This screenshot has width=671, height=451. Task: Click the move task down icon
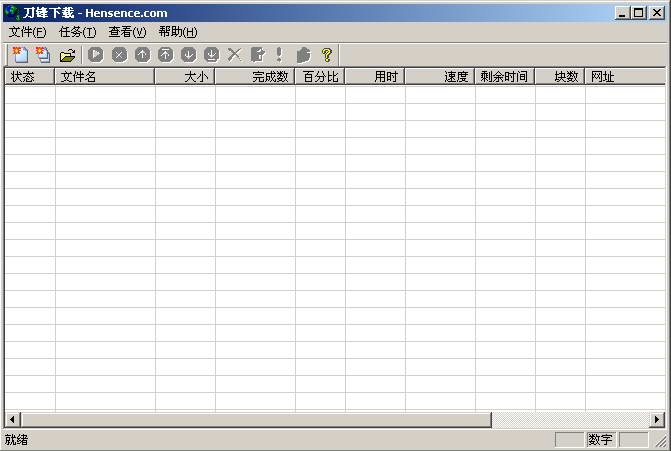188,55
